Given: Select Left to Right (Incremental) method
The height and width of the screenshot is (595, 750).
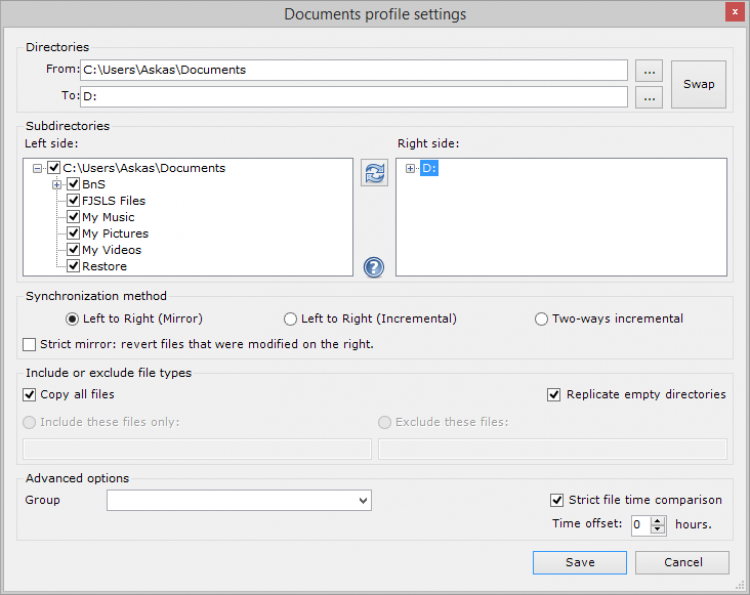Looking at the screenshot, I should 291,319.
